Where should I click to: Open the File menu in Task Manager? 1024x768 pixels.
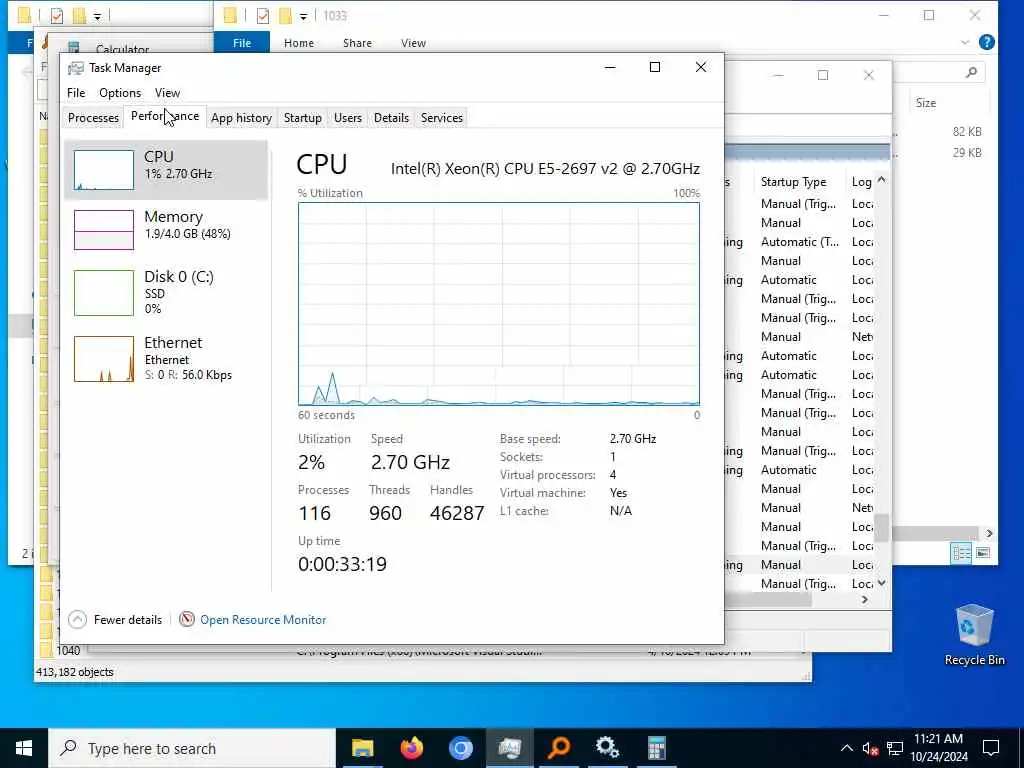coord(76,93)
